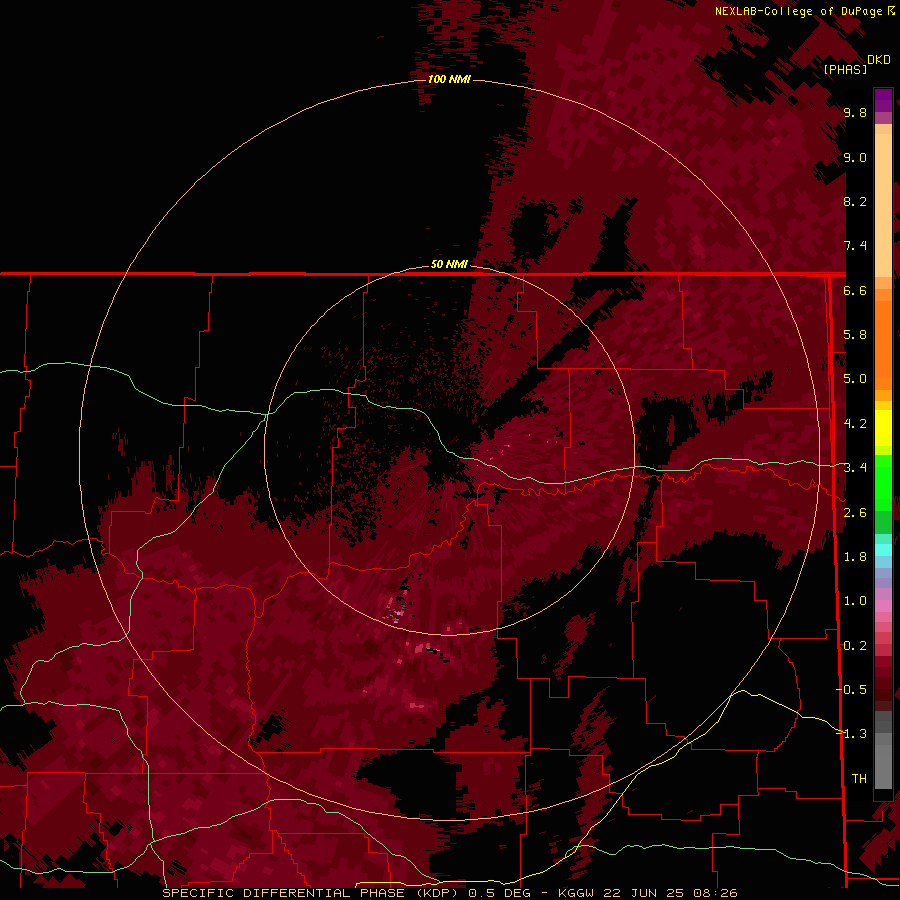This screenshot has width=900, height=900.
Task: Click the 1.0 scale value
Action: 855,601
